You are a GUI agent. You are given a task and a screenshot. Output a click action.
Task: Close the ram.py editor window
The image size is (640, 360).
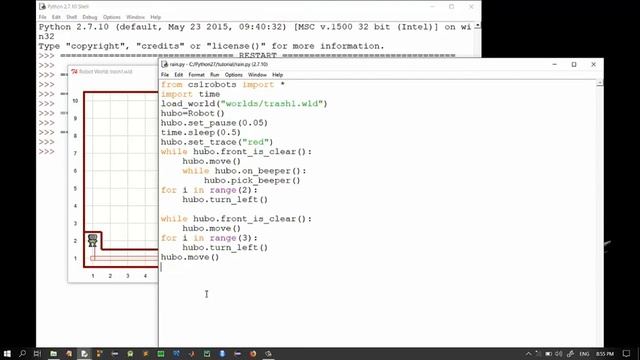593,64
